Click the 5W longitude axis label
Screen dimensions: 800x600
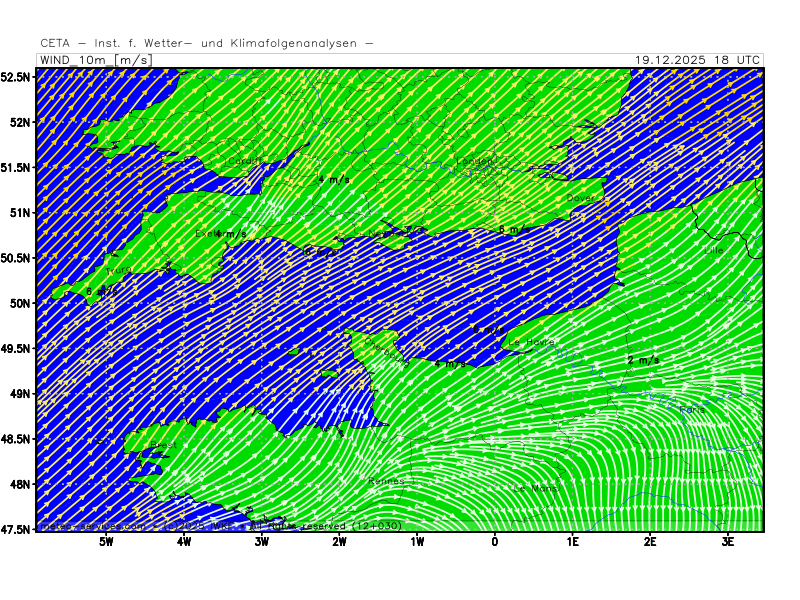[x=106, y=542]
